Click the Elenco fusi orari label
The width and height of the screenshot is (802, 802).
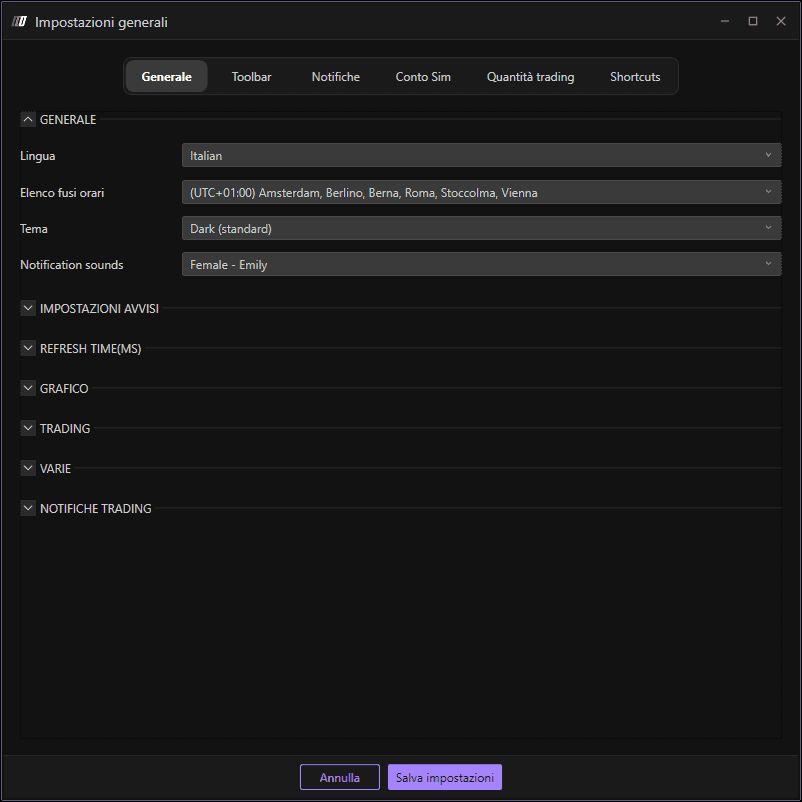click(62, 193)
